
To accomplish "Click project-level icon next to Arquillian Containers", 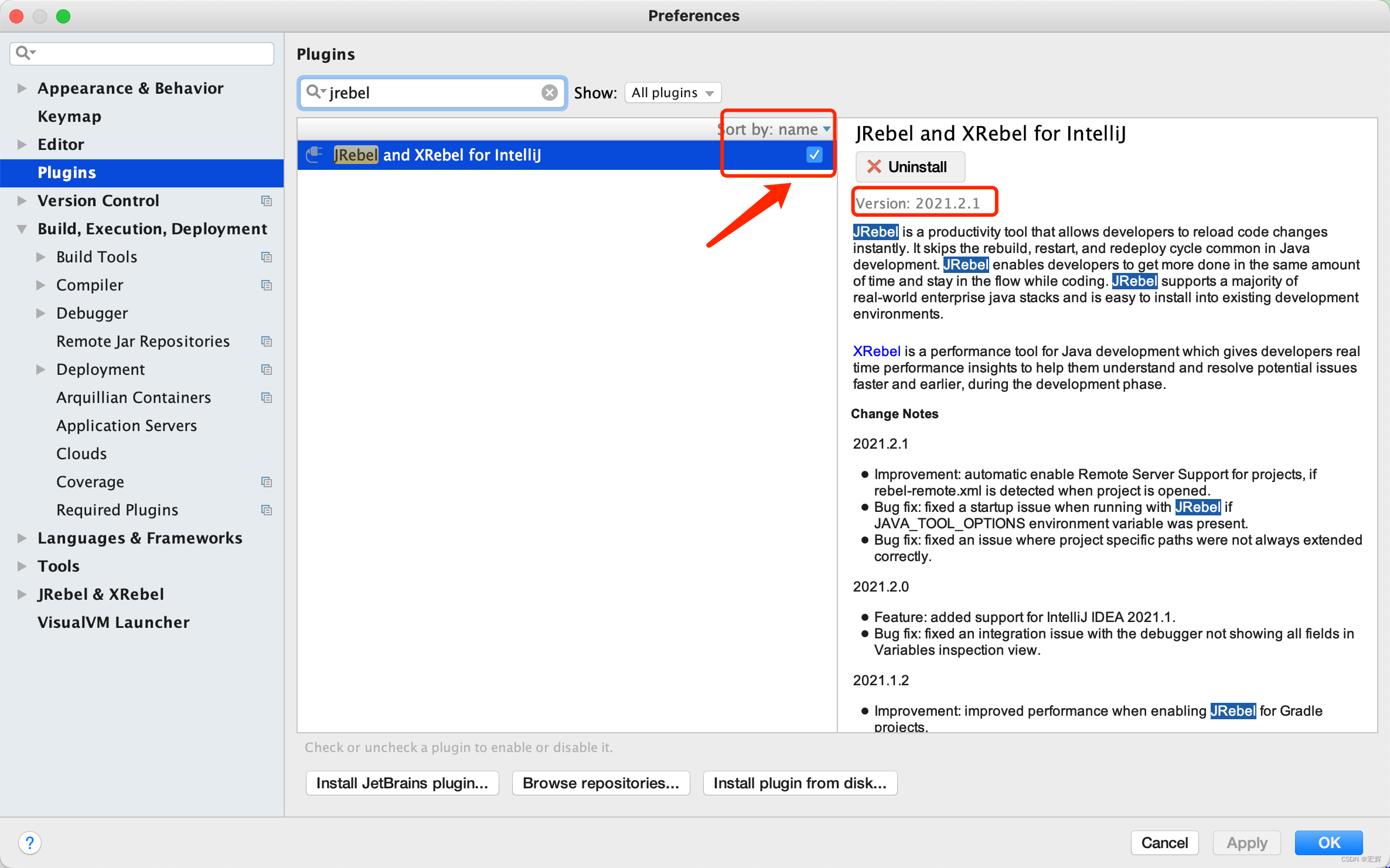I will point(267,398).
